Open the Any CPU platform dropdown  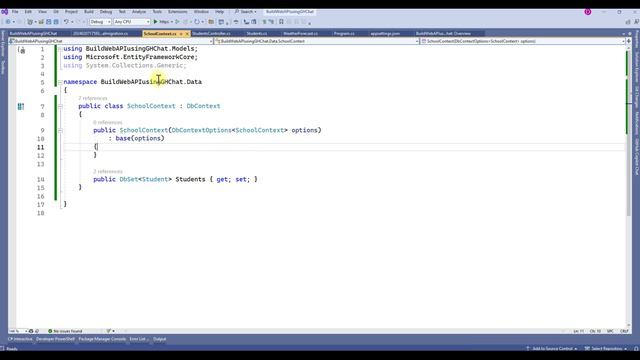pos(132,22)
